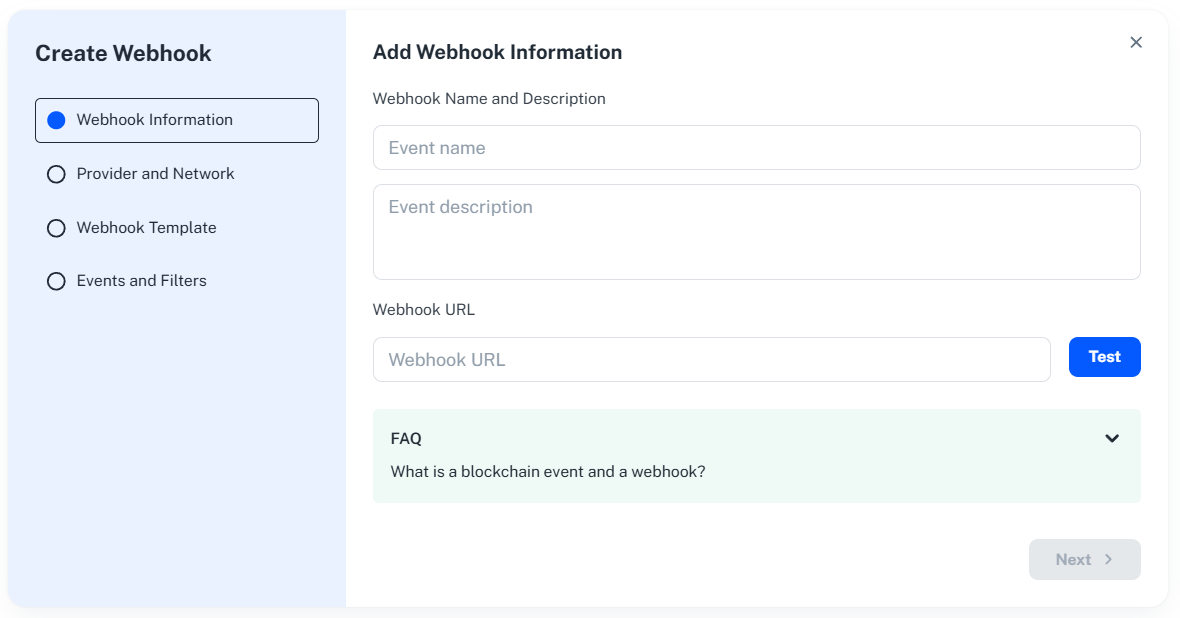The height and width of the screenshot is (618, 1180).
Task: Focus the Webhook URL input box
Action: click(x=711, y=360)
